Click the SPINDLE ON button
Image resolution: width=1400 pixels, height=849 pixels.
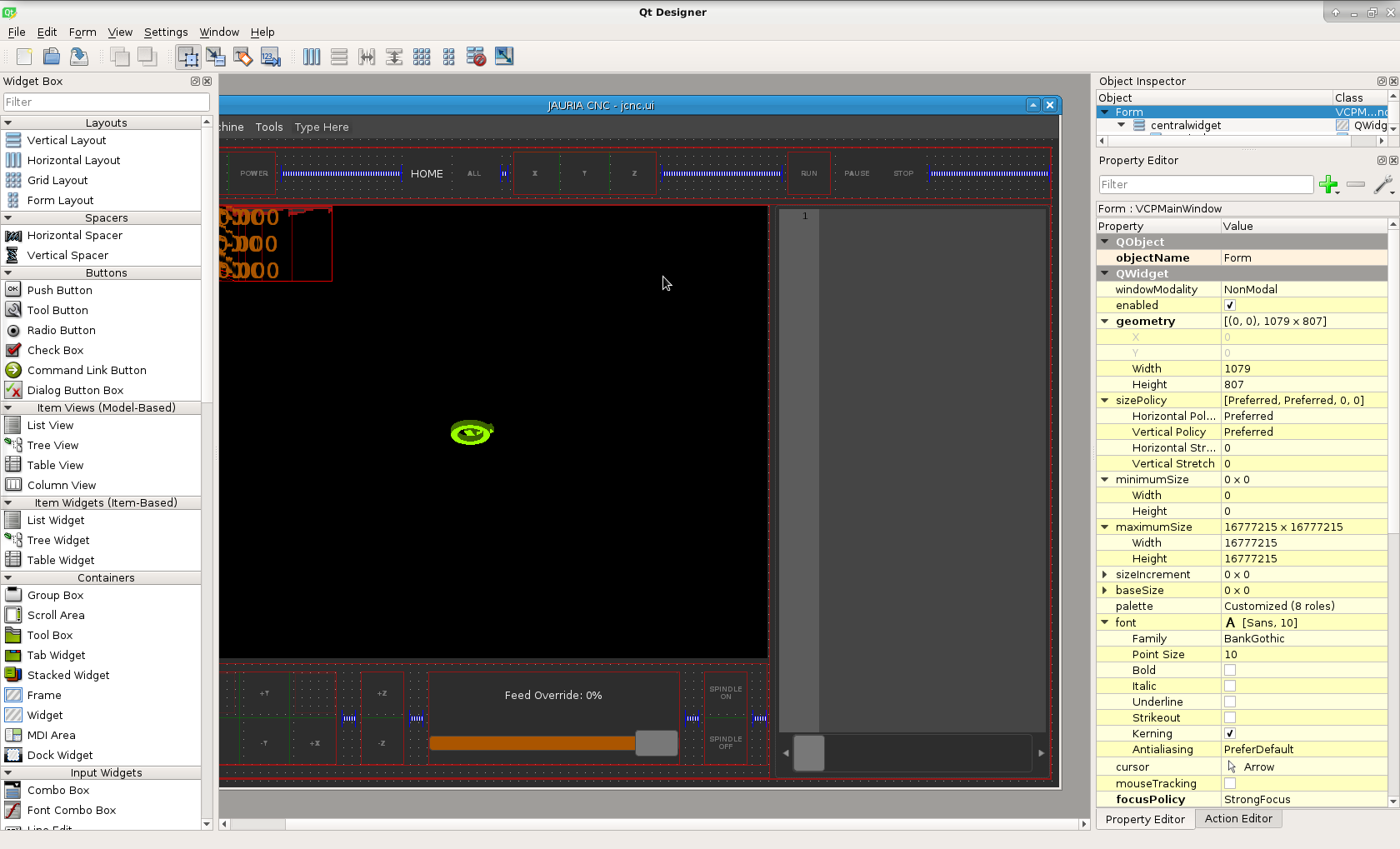(726, 693)
